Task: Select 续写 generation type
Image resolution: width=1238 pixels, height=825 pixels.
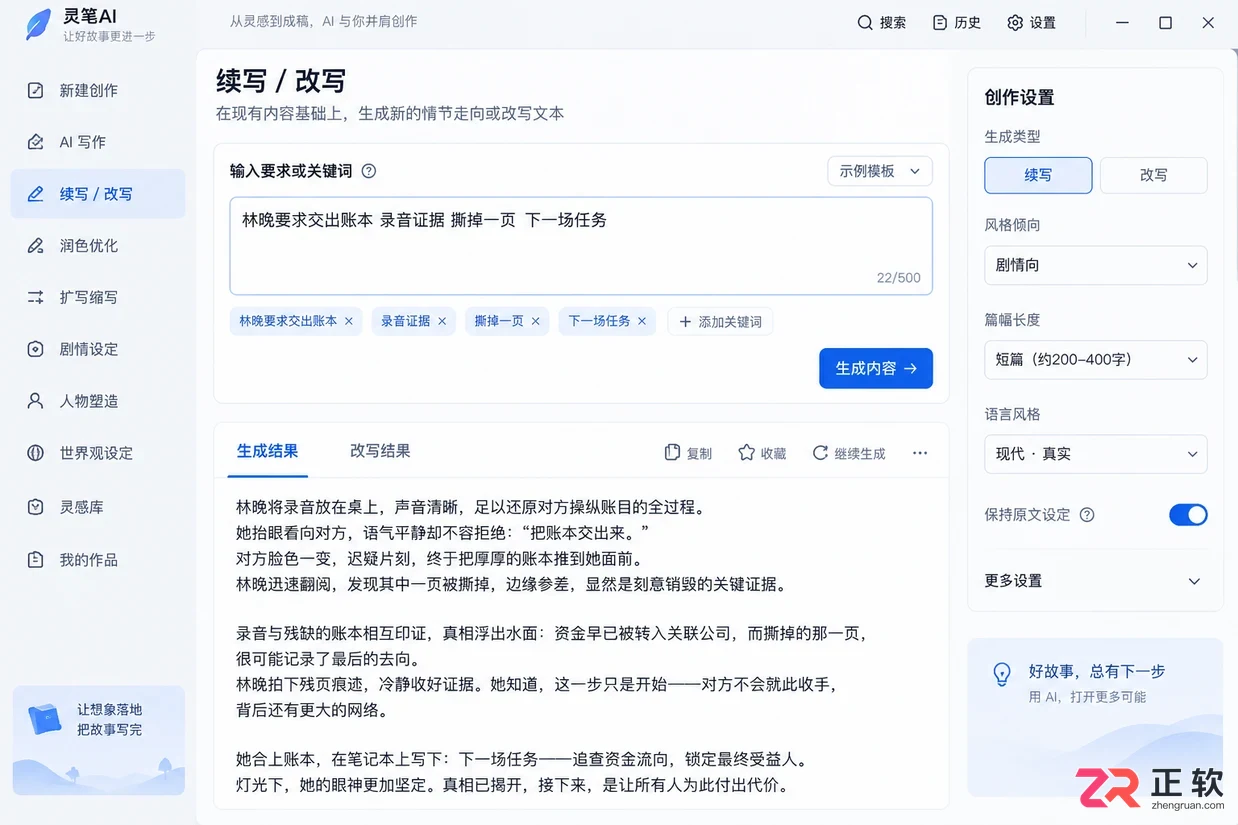Action: click(x=1038, y=175)
